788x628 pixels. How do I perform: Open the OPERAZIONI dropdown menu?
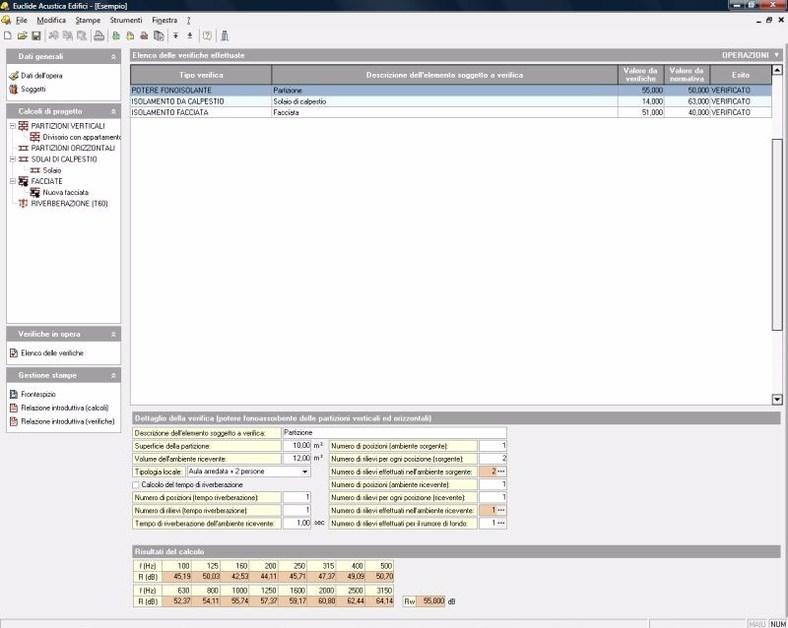click(750, 55)
